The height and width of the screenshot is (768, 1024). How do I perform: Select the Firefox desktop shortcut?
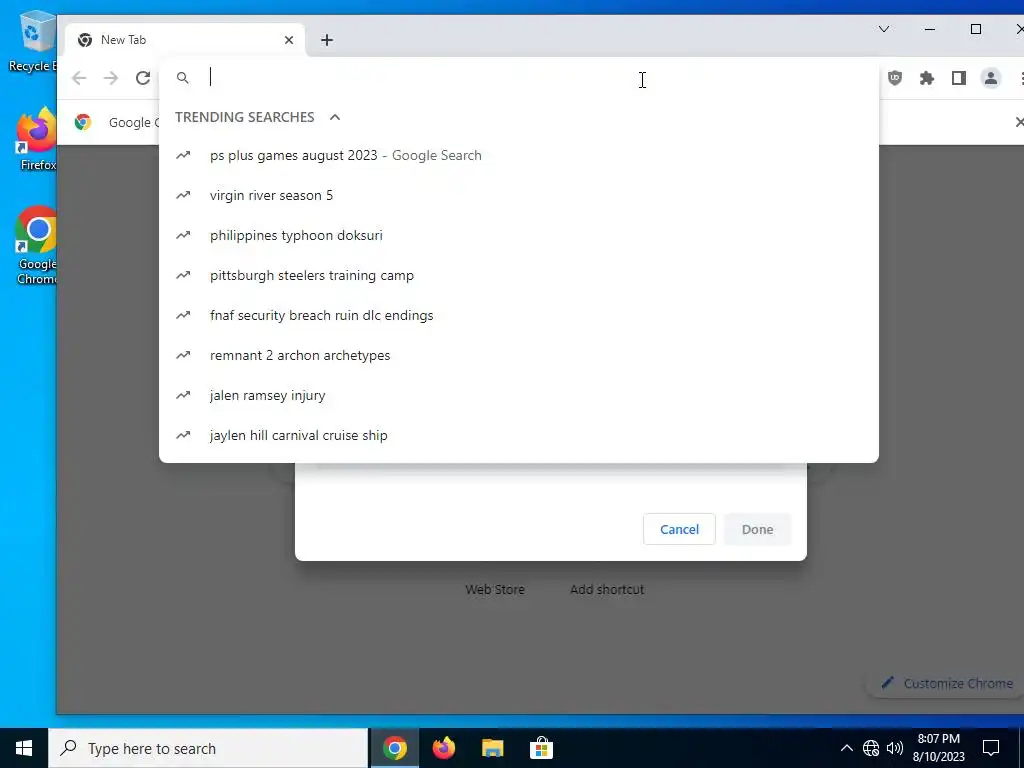(37, 138)
